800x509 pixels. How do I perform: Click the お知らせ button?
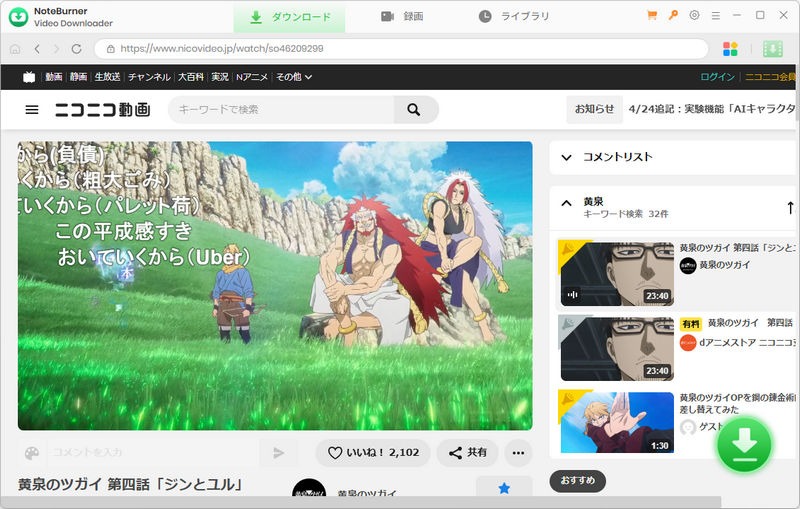[594, 109]
